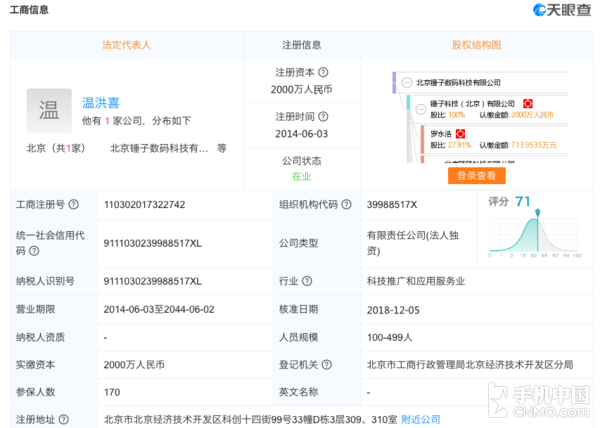This screenshot has height=428, width=600.
Task: Click help icon beside 行业
Action: (307, 281)
